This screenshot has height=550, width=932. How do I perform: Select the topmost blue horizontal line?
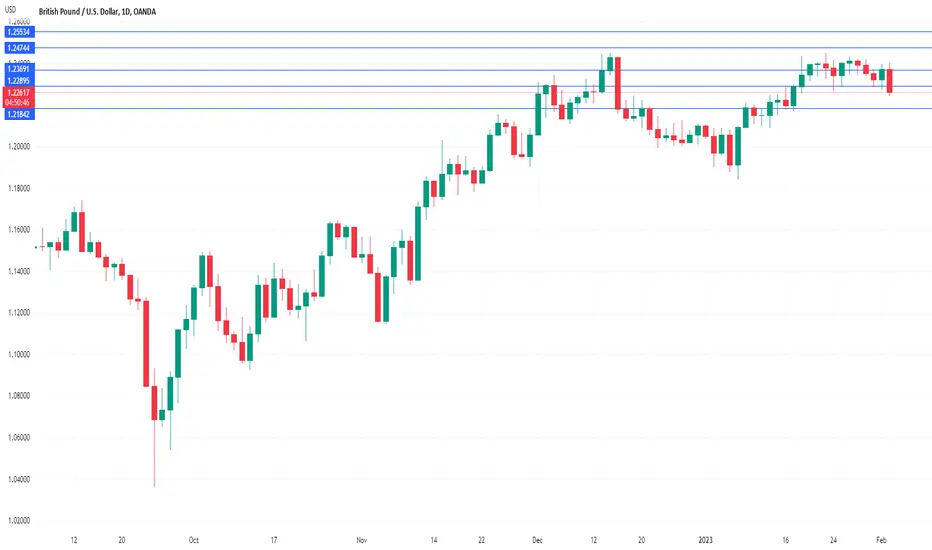[483, 32]
